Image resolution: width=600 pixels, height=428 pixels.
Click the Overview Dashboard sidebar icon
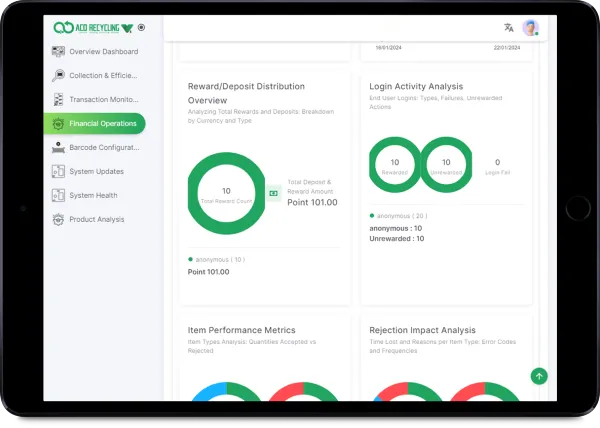[x=59, y=52]
